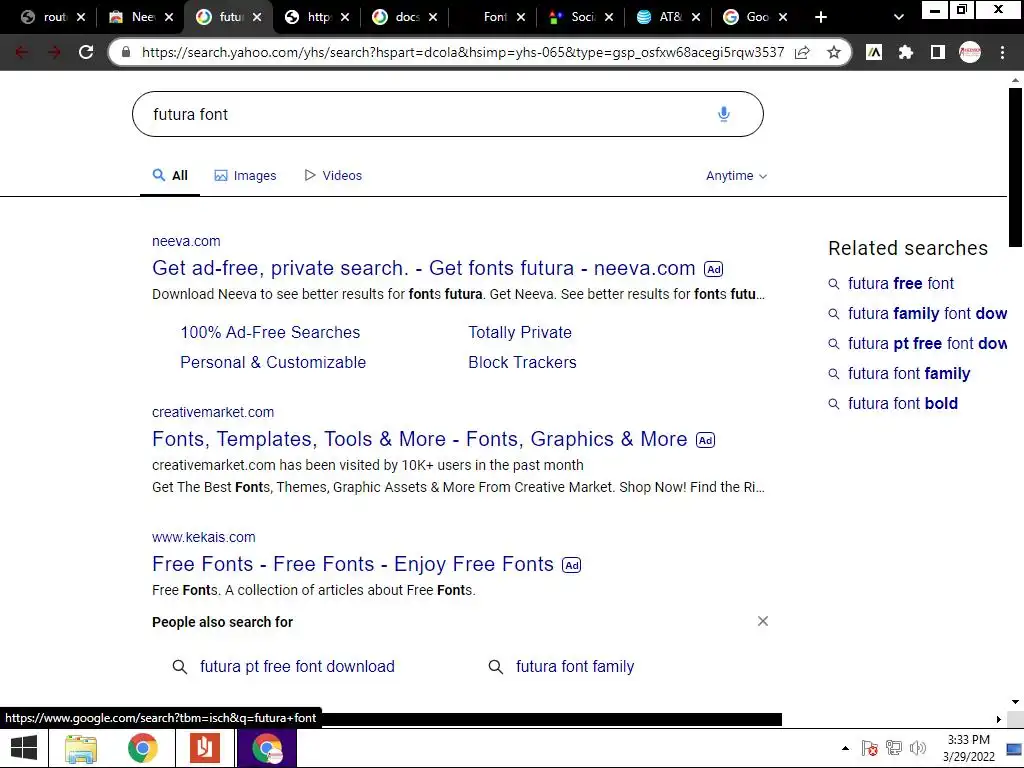Open the 'Block Trackers' sublink
Viewport: 1024px width, 768px height.
(x=522, y=362)
